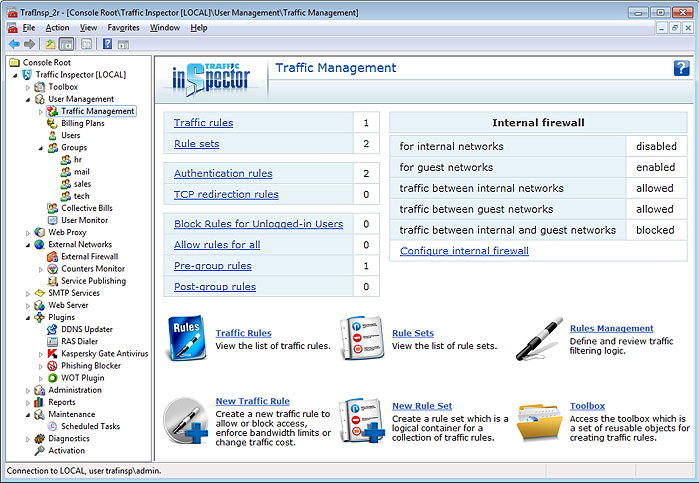Click the large Rules Management baton icon

click(540, 339)
